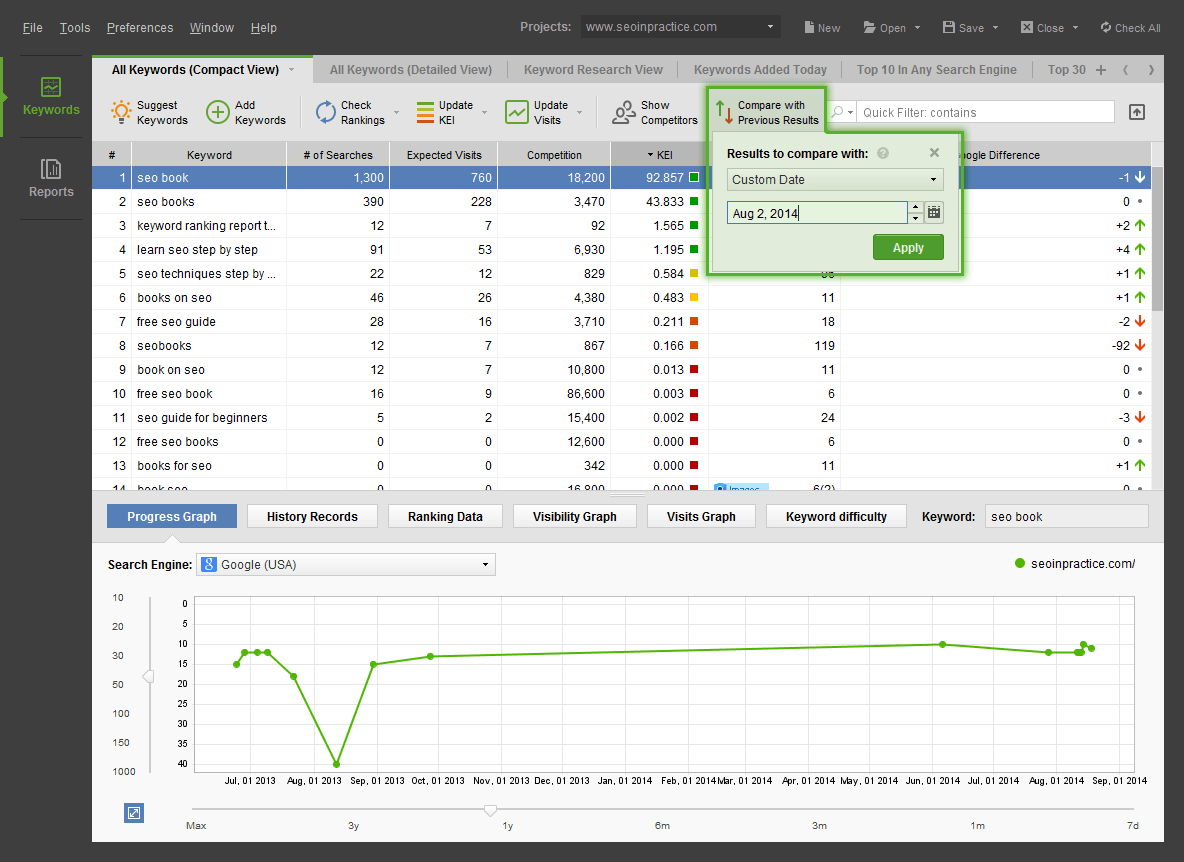Viewport: 1184px width, 862px height.
Task: Show the Visibility Graph panel
Action: (x=575, y=516)
